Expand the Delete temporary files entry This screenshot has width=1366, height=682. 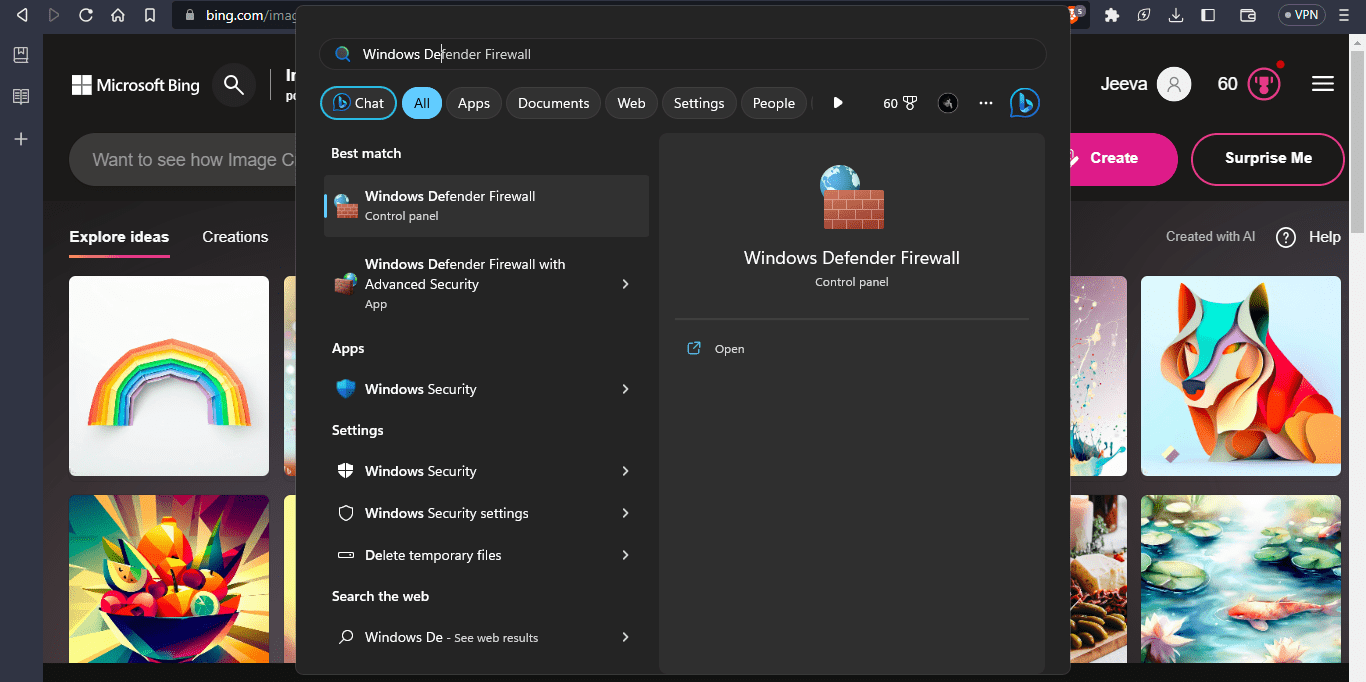pyautogui.click(x=625, y=555)
